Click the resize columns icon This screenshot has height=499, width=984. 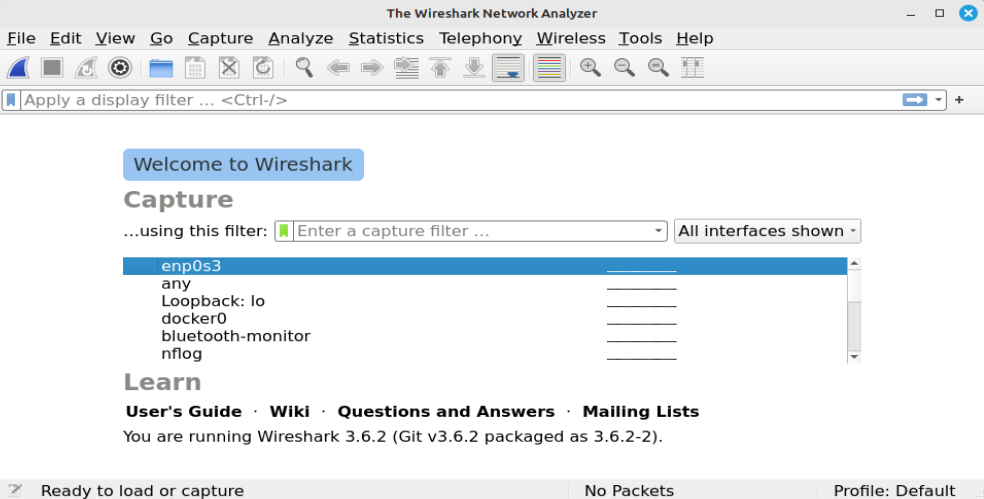(x=692, y=68)
